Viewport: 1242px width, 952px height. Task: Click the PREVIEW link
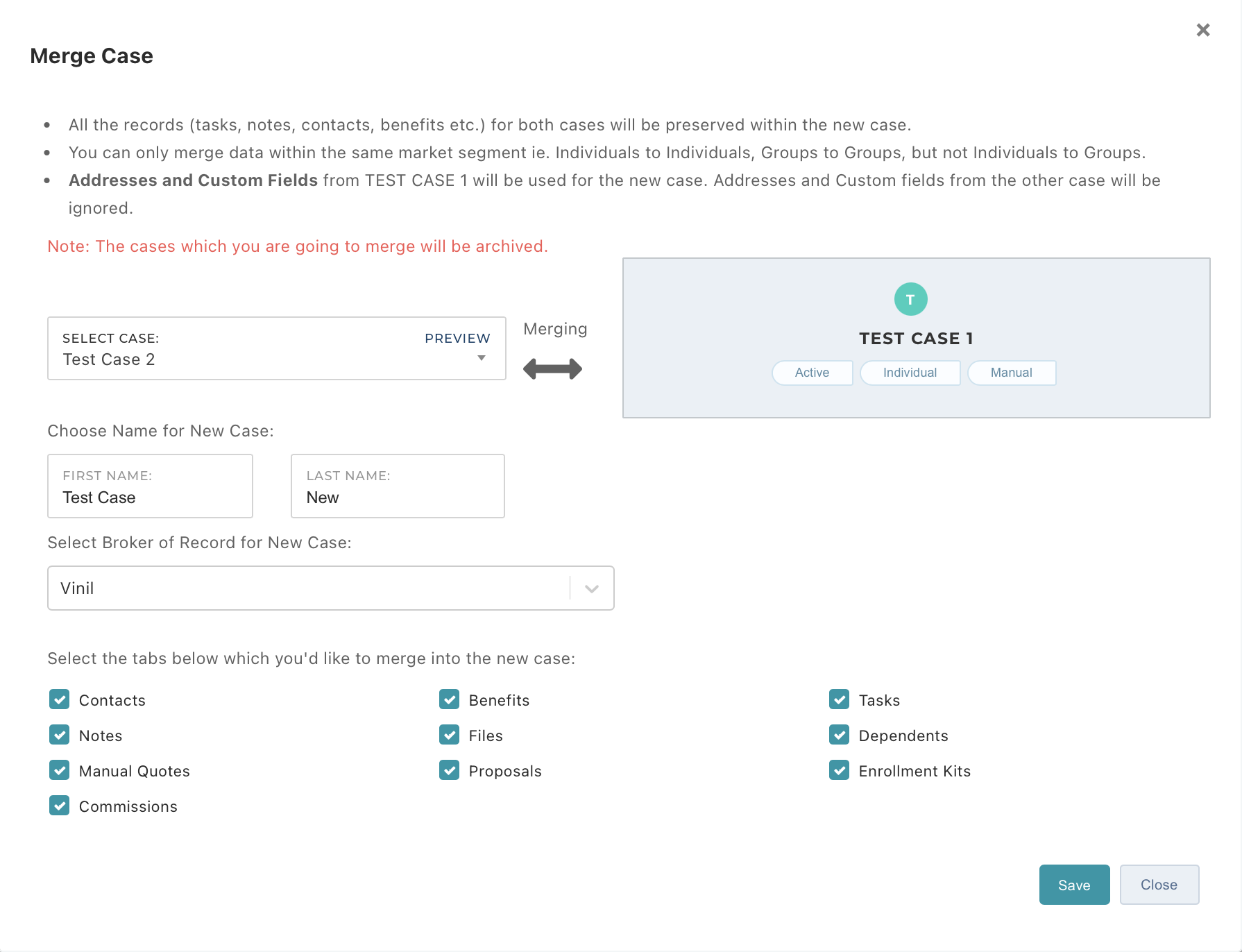(457, 338)
